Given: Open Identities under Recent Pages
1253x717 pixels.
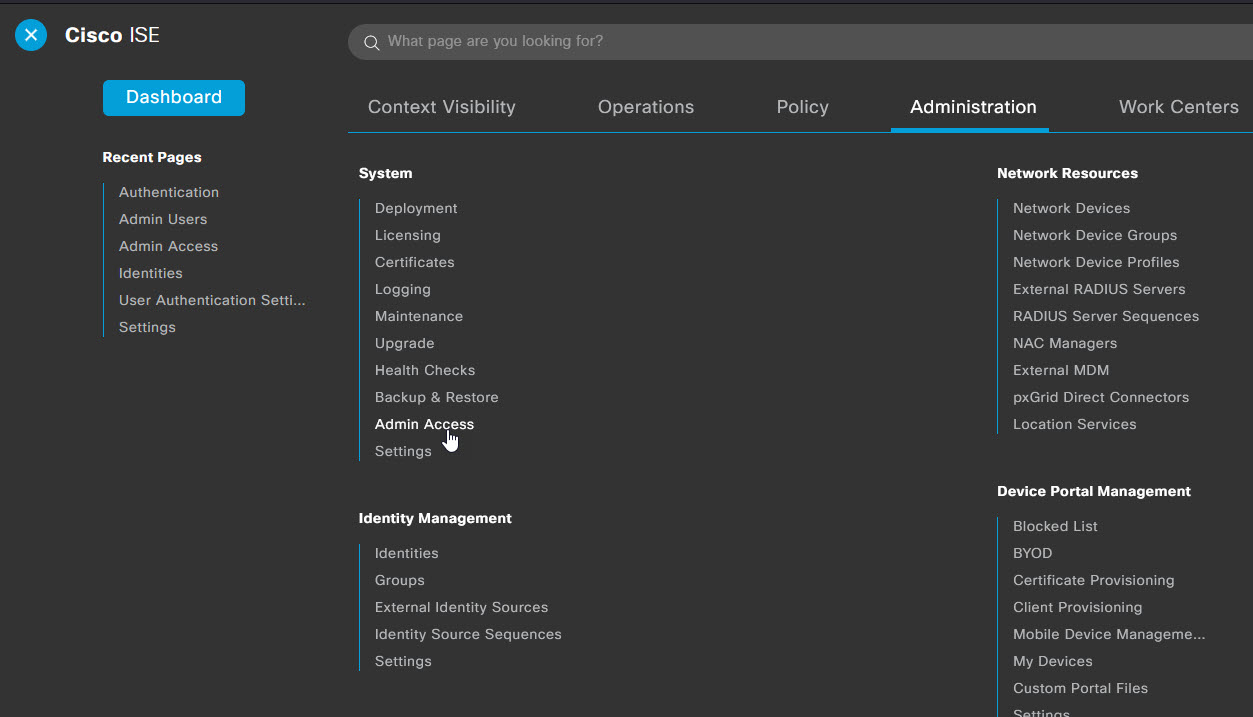Looking at the screenshot, I should tap(151, 273).
